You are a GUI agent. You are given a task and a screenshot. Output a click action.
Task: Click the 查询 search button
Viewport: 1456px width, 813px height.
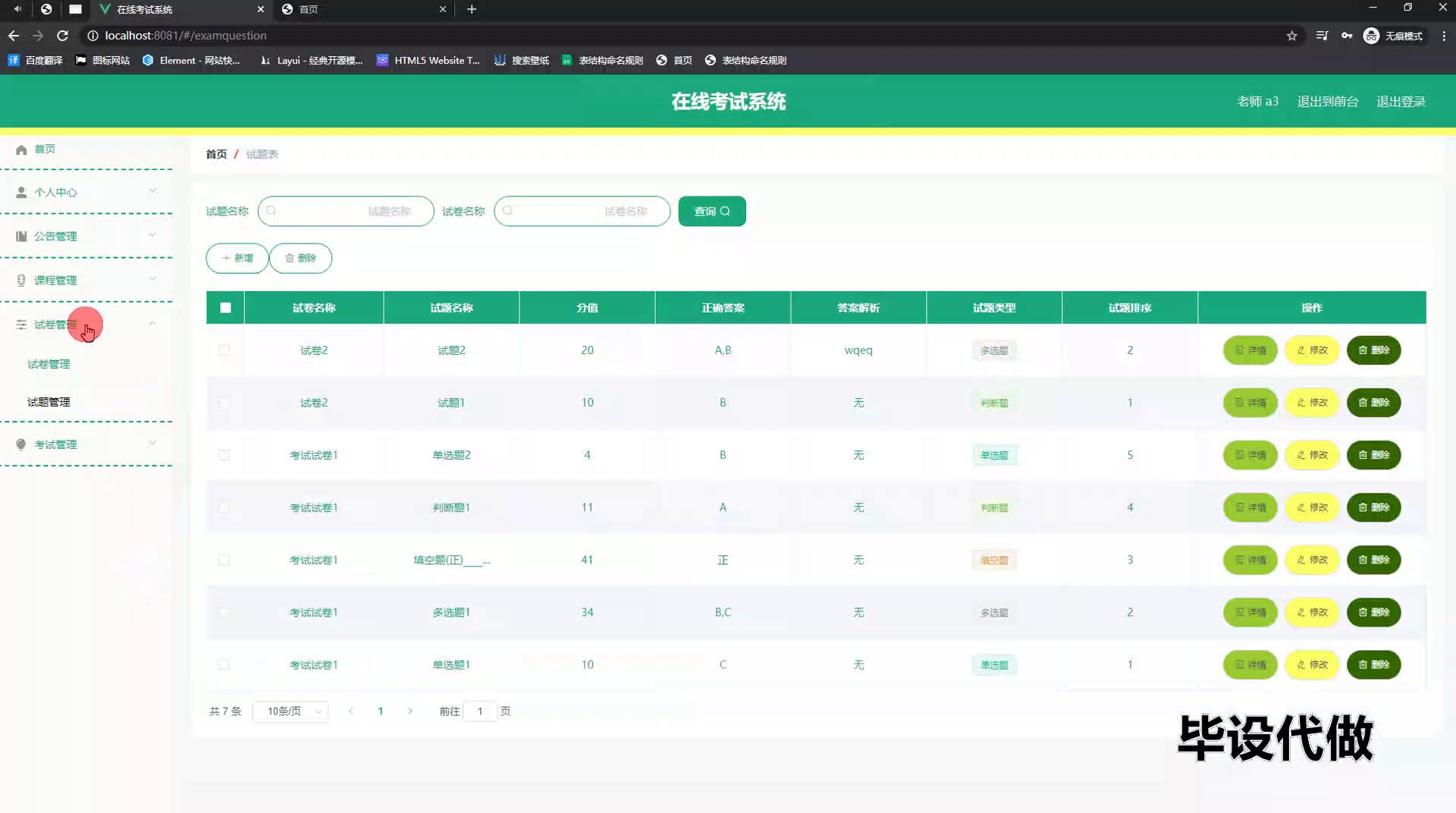pos(711,212)
